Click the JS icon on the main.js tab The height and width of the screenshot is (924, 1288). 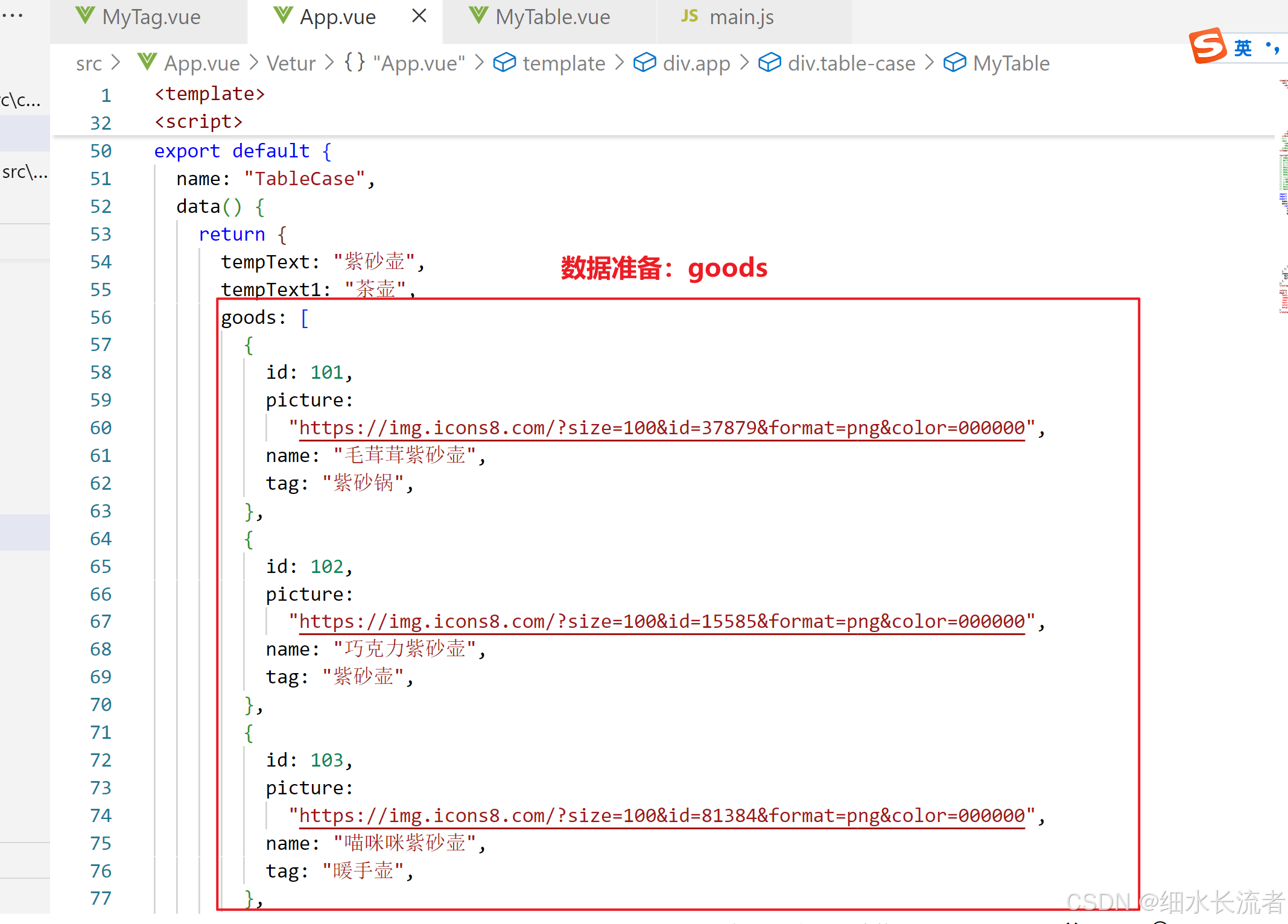click(x=690, y=16)
